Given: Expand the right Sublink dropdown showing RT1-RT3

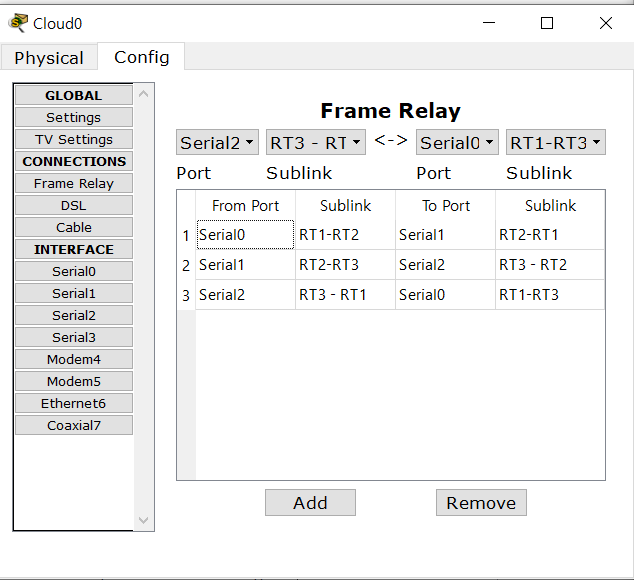Looking at the screenshot, I should click(x=556, y=142).
